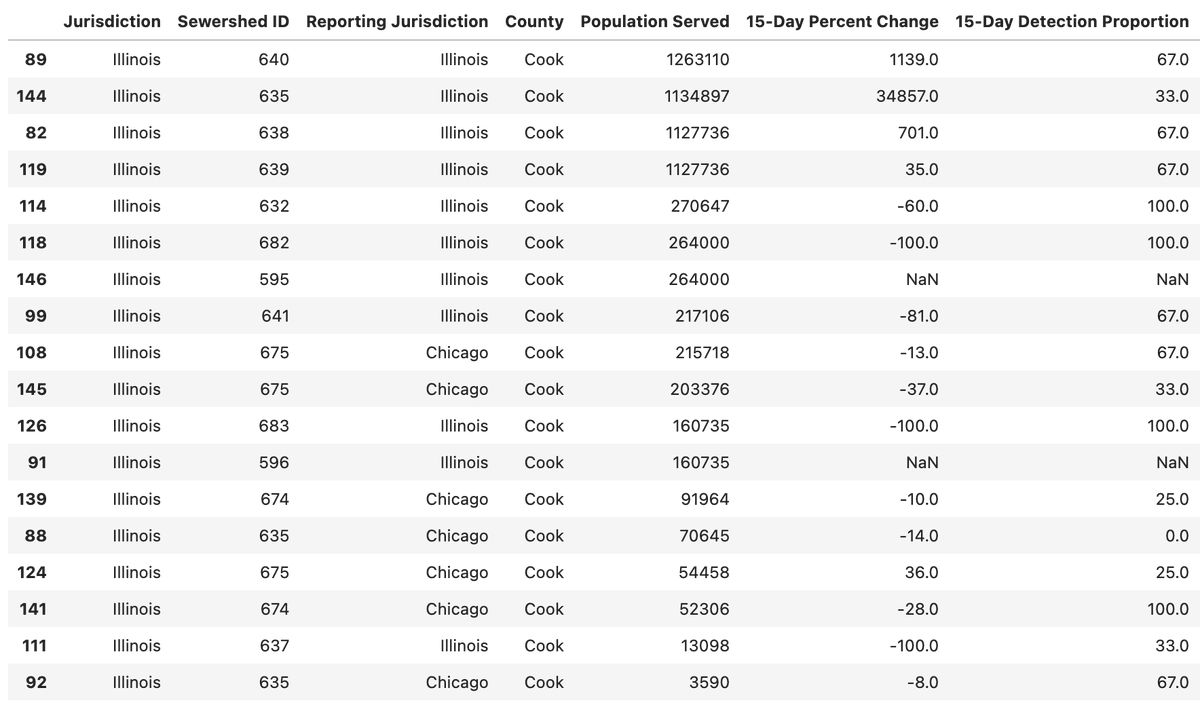Select Sewershed ID 682 cell
This screenshot has width=1200, height=707.
[273, 242]
